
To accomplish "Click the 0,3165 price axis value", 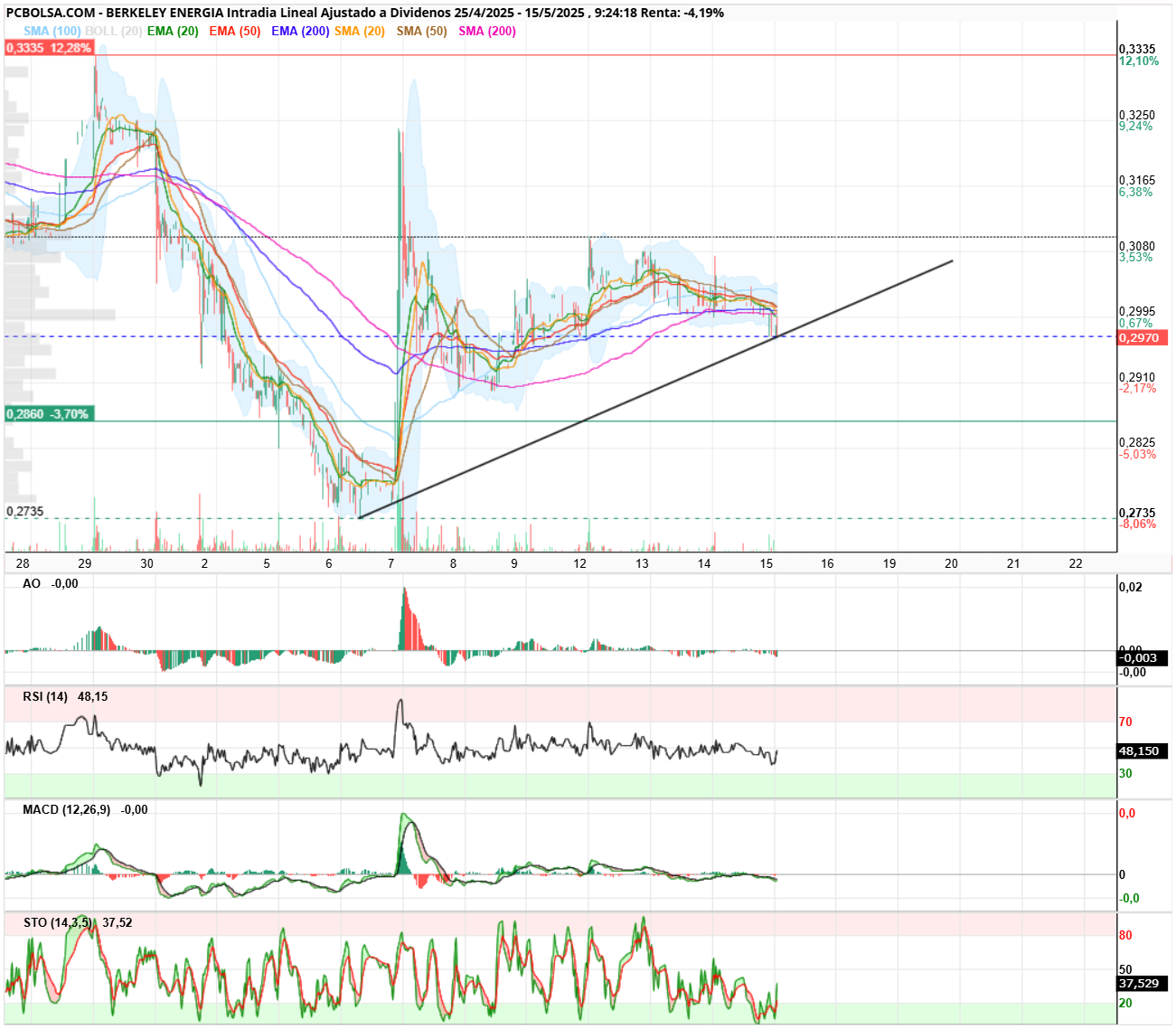I will [1137, 181].
